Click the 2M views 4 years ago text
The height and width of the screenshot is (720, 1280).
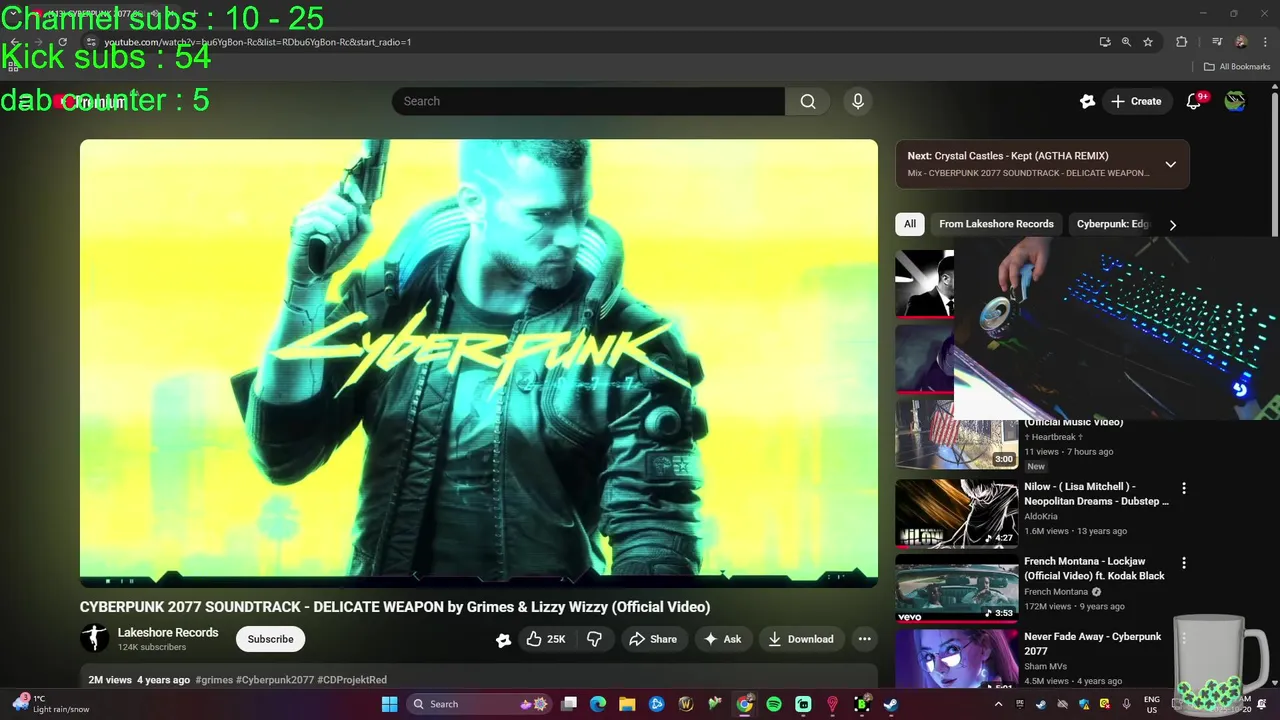tap(139, 680)
